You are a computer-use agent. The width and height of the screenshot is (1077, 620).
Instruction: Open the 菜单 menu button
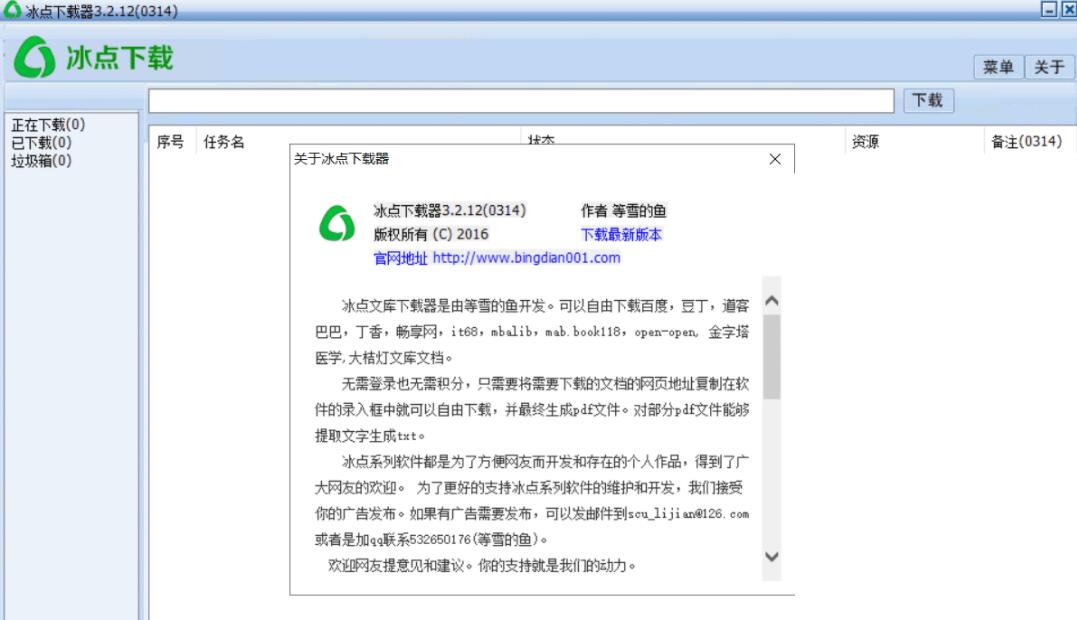point(998,67)
